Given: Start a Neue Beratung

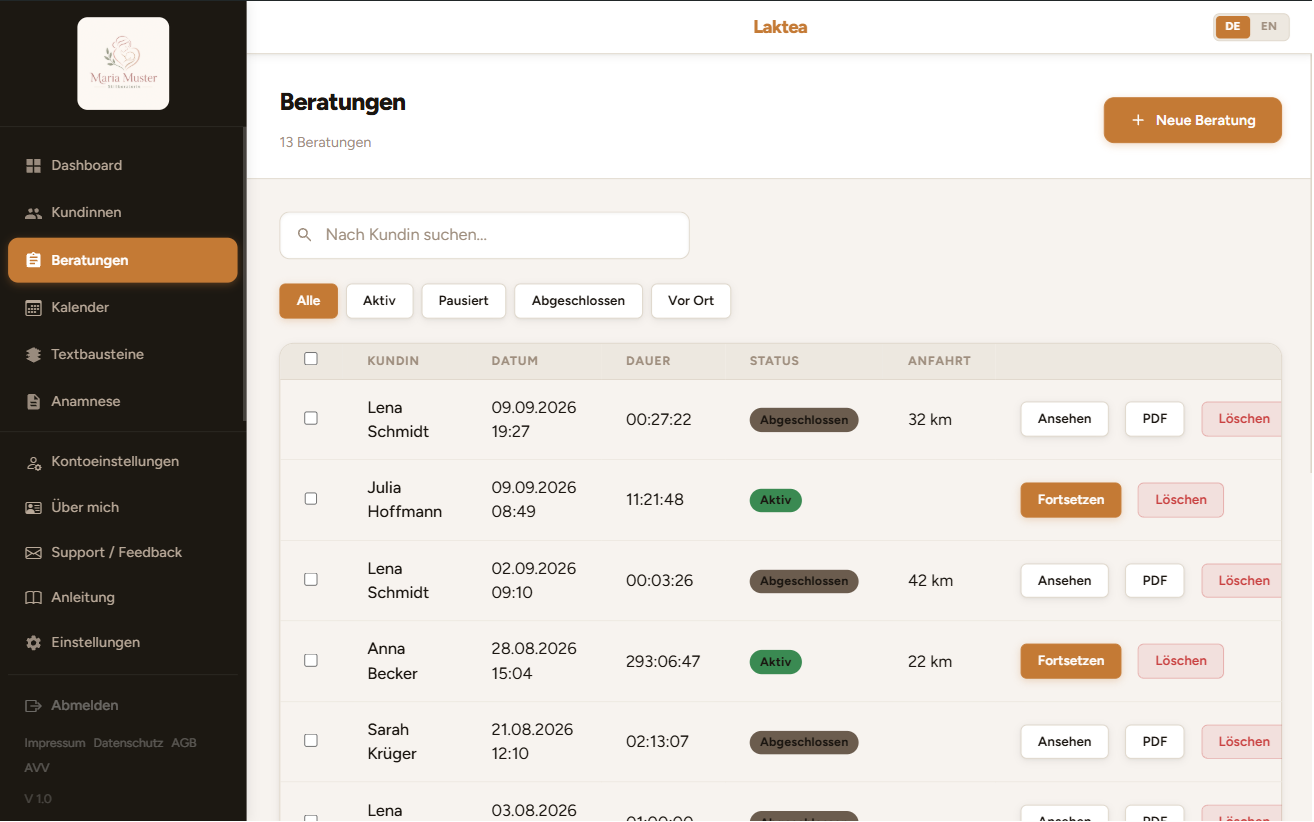Looking at the screenshot, I should pyautogui.click(x=1193, y=120).
